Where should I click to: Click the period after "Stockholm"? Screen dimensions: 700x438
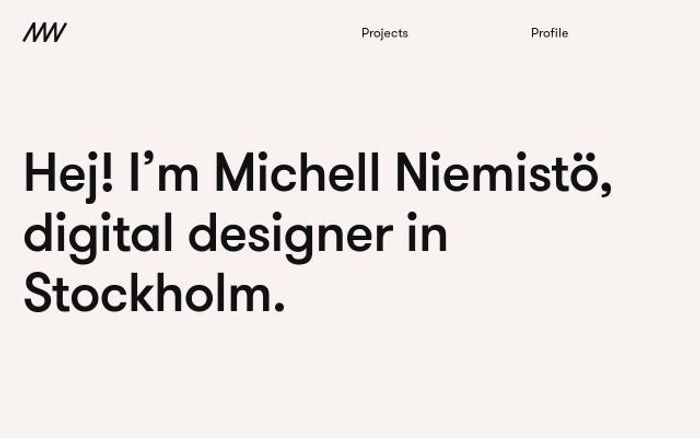click(279, 308)
